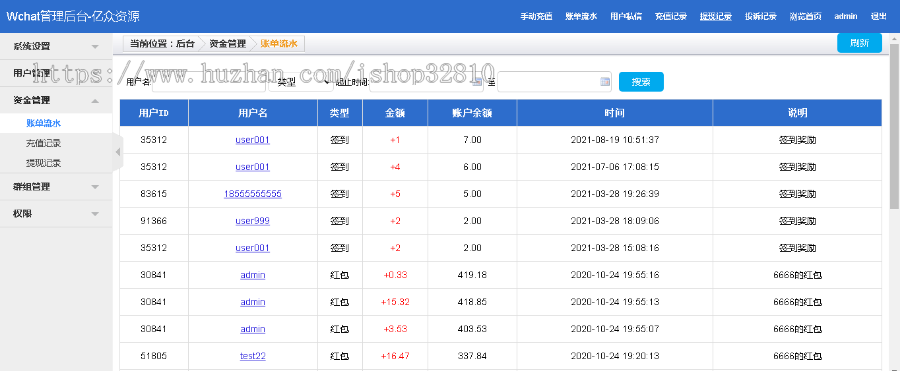
Task: Click the 用户ID column header
Action: 154,113
